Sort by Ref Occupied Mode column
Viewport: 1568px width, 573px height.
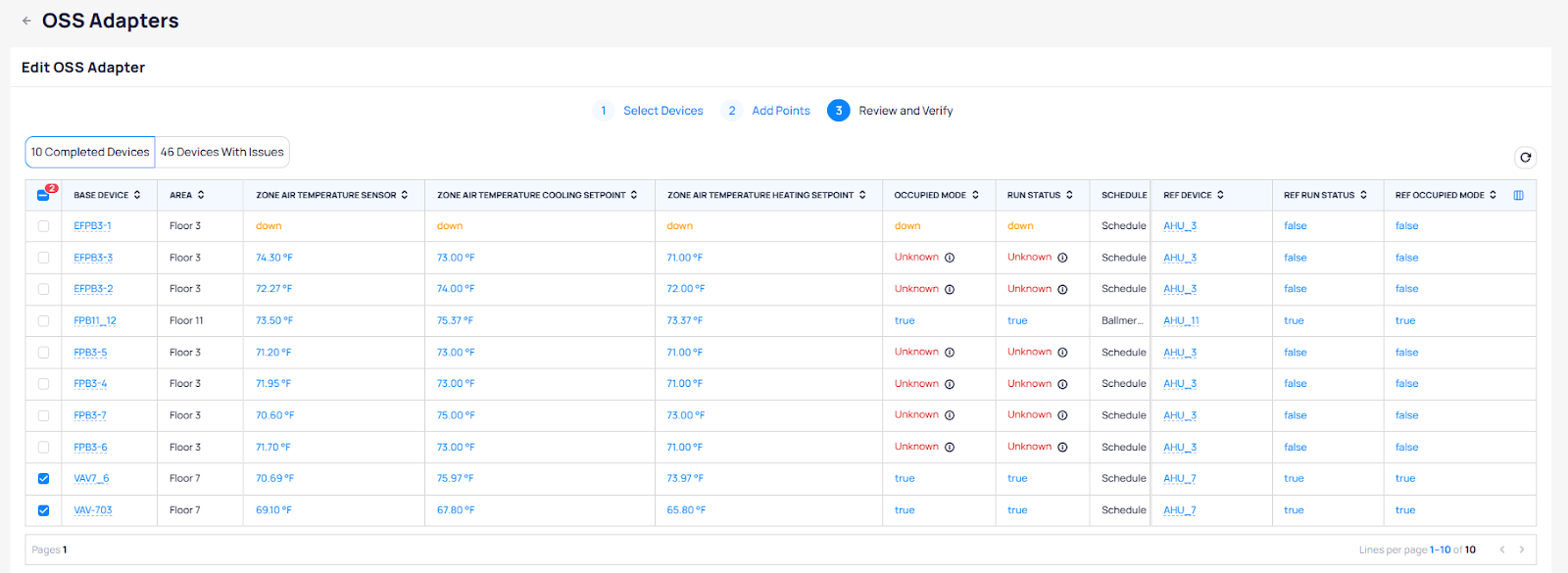point(1493,195)
